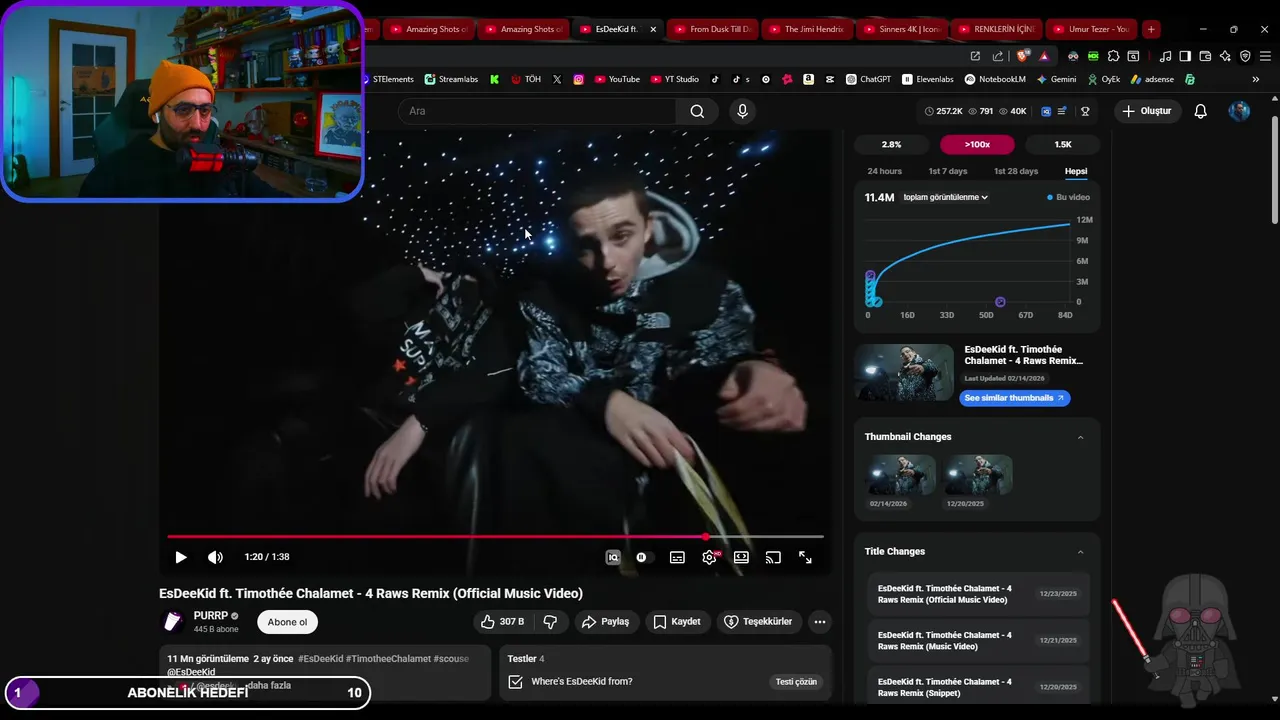Open thumbnail dated 12/20/2025 in changes
Image resolution: width=1280 pixels, height=720 pixels.
[x=979, y=475]
